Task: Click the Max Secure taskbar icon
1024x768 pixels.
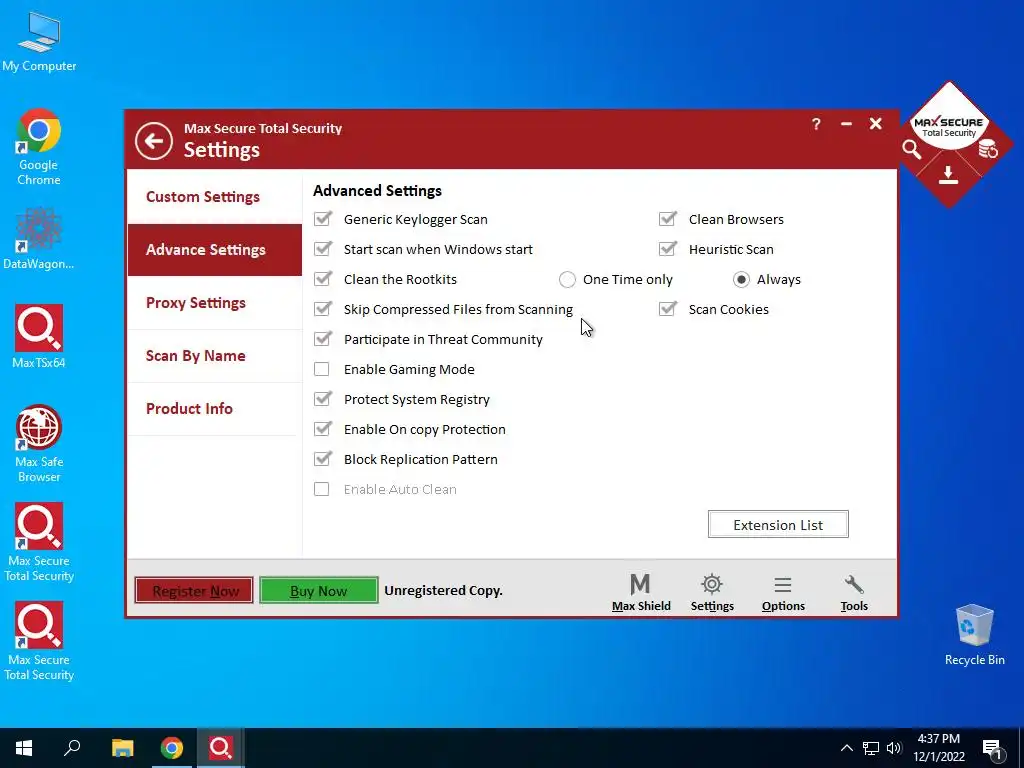Action: (x=220, y=748)
